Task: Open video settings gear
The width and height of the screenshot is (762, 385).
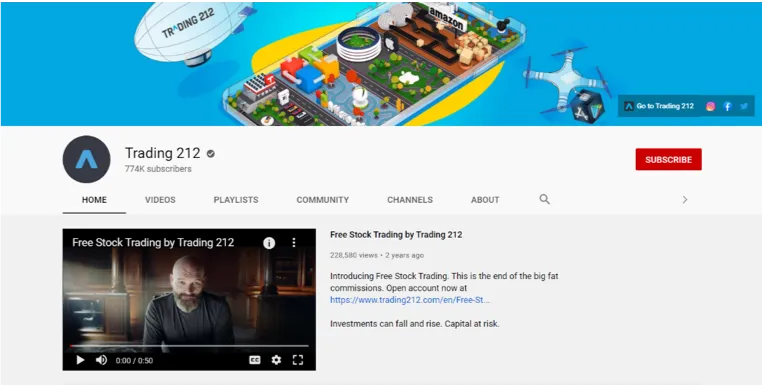Action: 276,360
